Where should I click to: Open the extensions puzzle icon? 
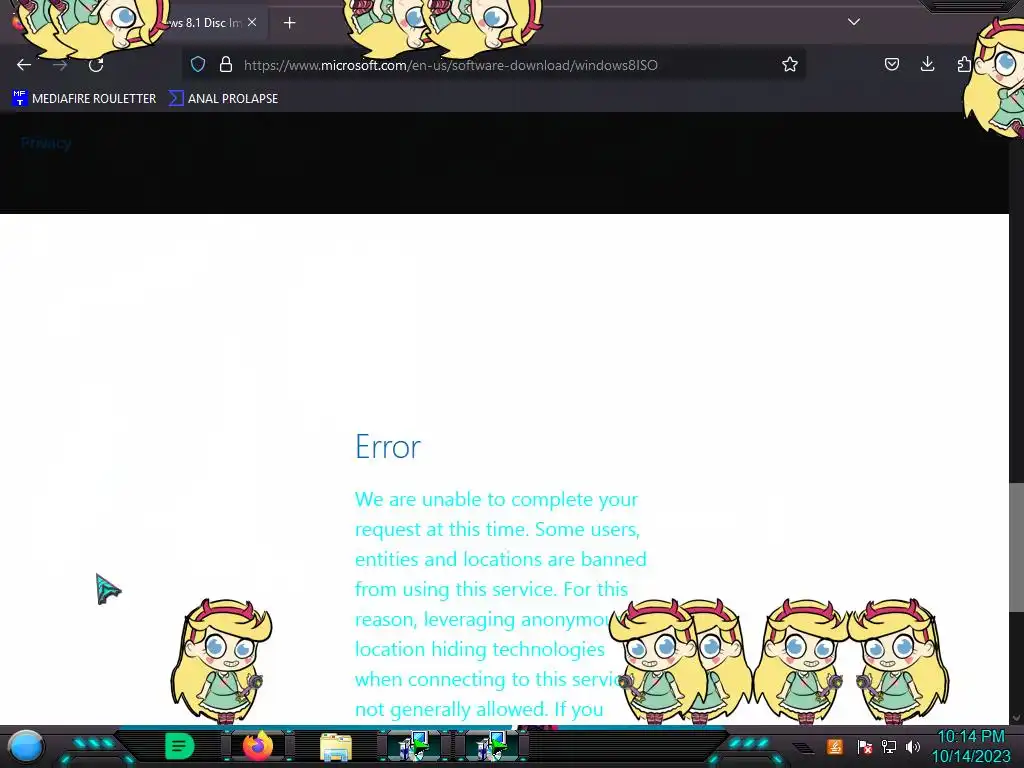pyautogui.click(x=964, y=64)
